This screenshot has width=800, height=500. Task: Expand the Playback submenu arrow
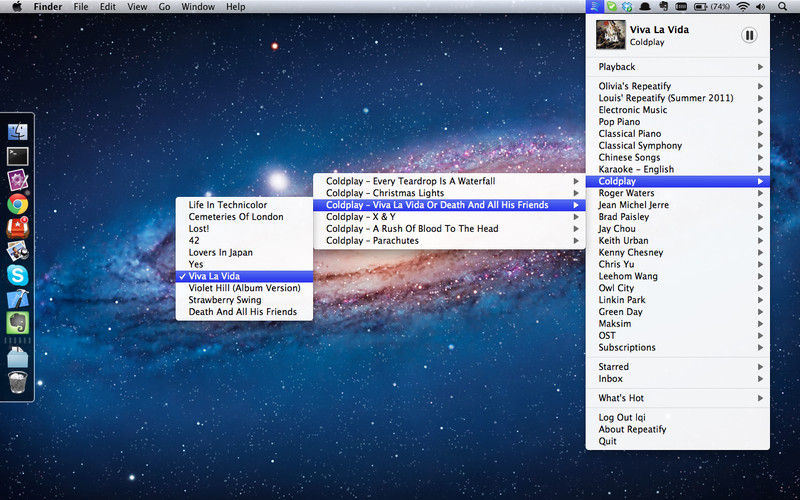point(760,67)
